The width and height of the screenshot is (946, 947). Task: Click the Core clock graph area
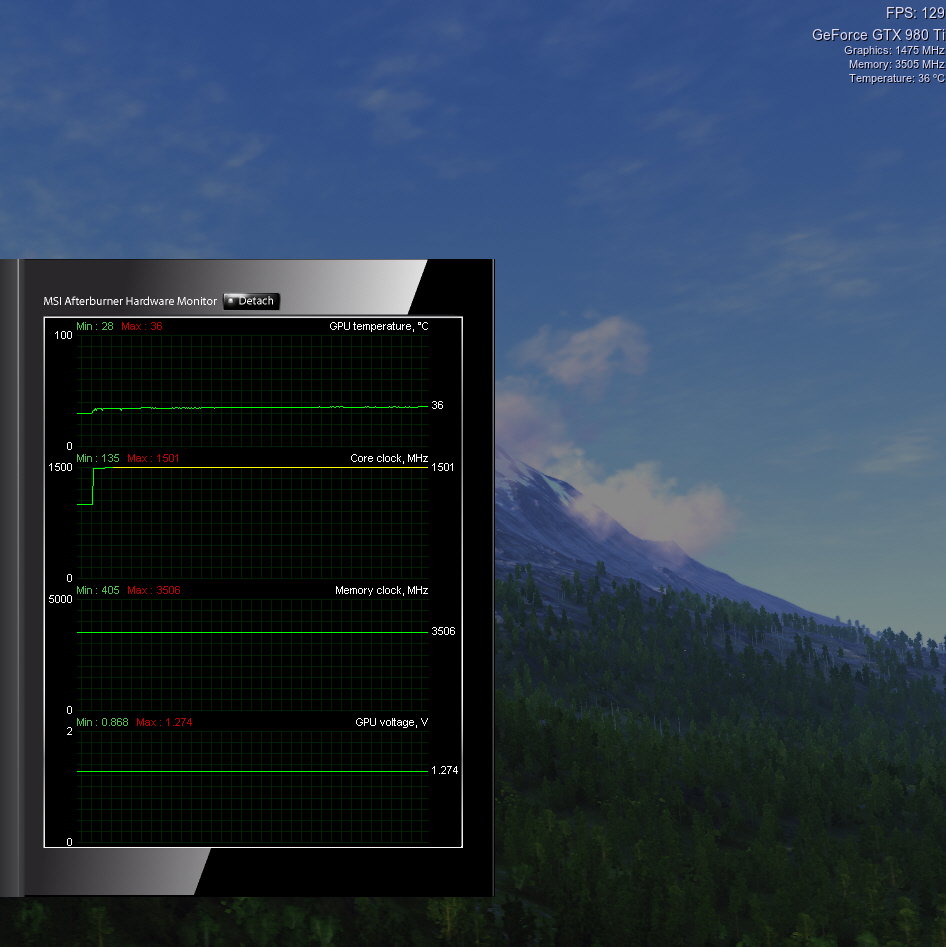(x=253, y=523)
